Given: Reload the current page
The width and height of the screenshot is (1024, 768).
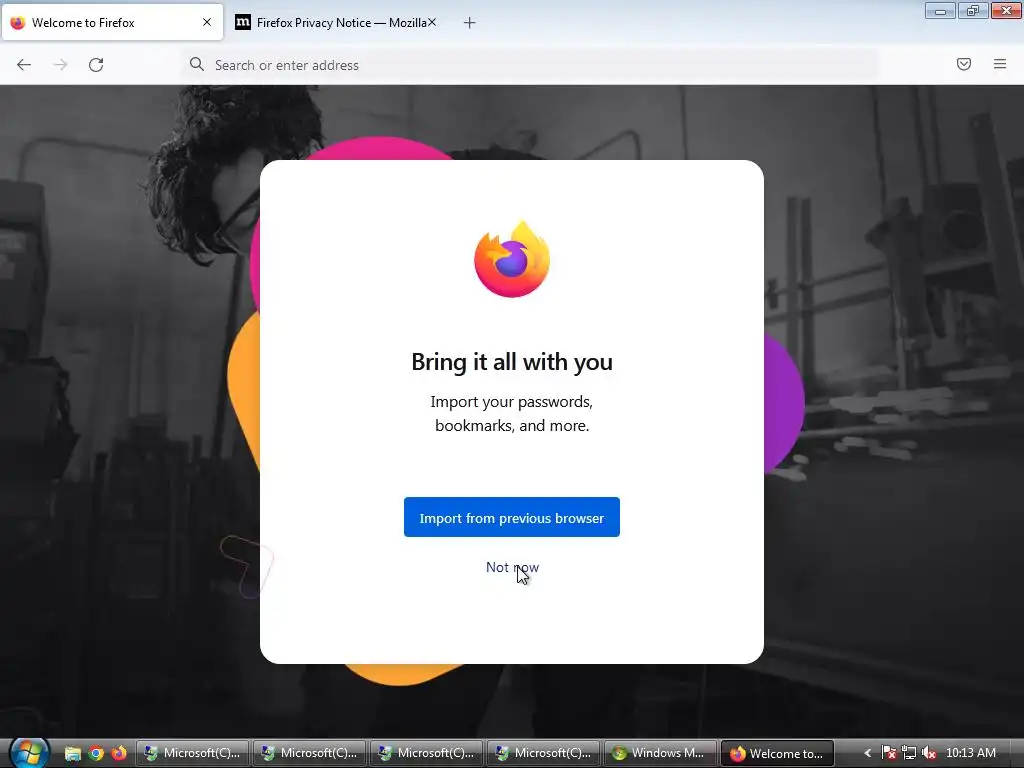Looking at the screenshot, I should tap(96, 65).
